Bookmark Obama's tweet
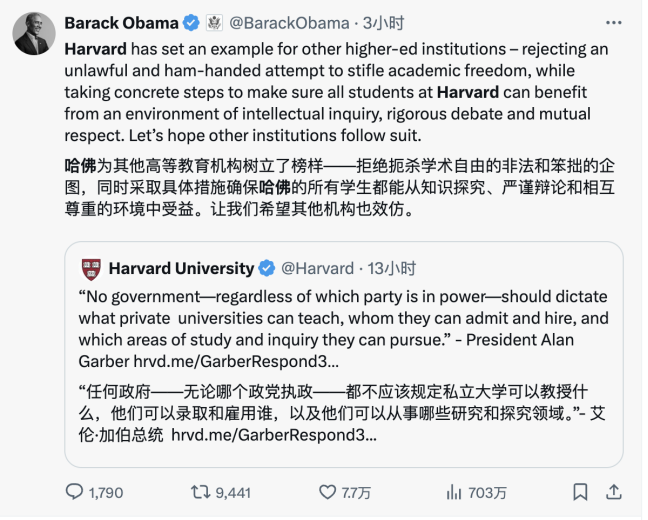The image size is (648, 520). [580, 492]
